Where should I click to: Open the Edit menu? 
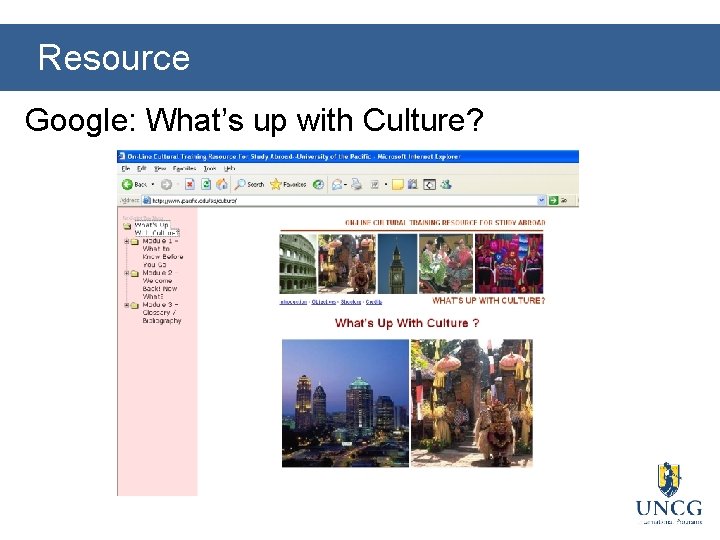[142, 169]
